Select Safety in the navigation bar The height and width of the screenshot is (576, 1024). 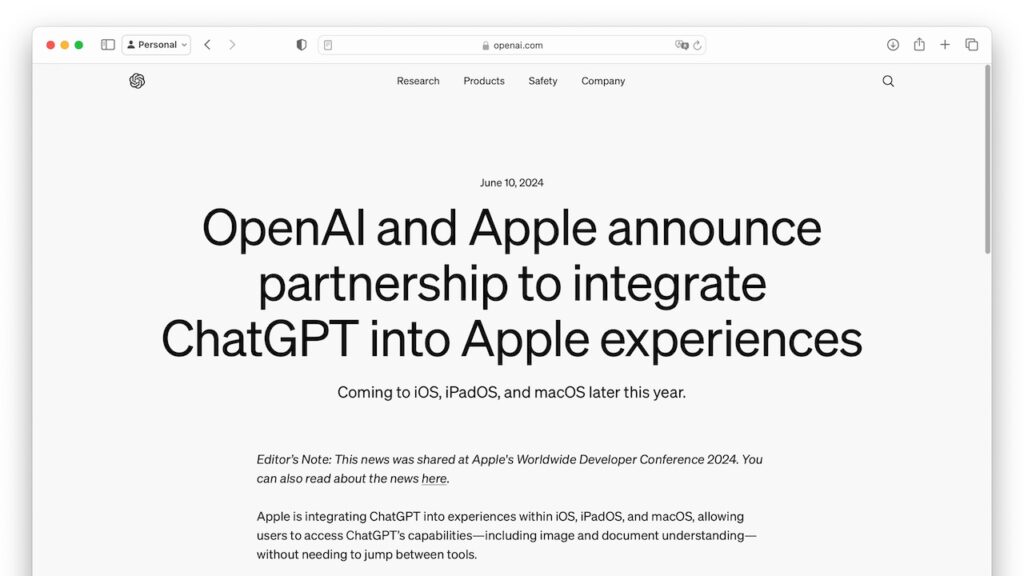[542, 81]
